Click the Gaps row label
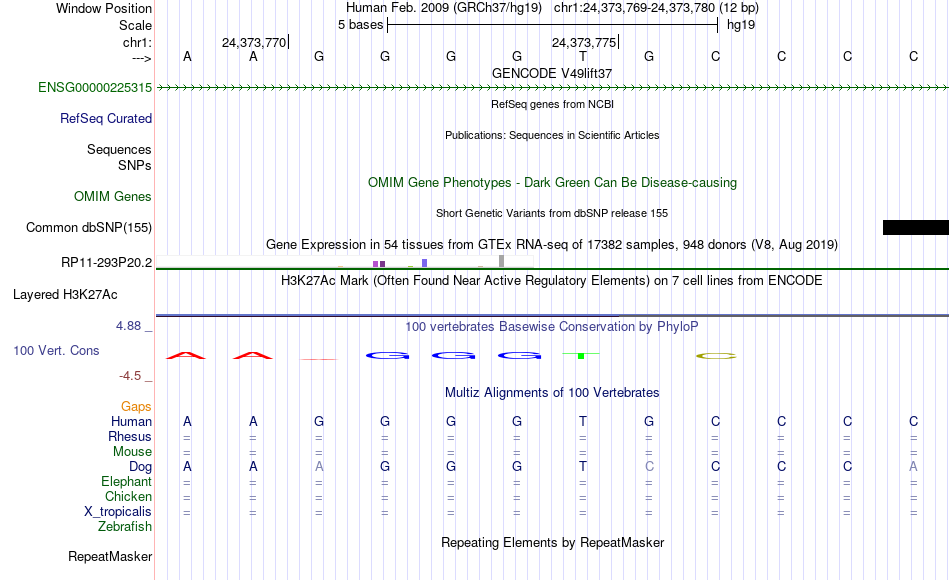 pyautogui.click(x=136, y=407)
